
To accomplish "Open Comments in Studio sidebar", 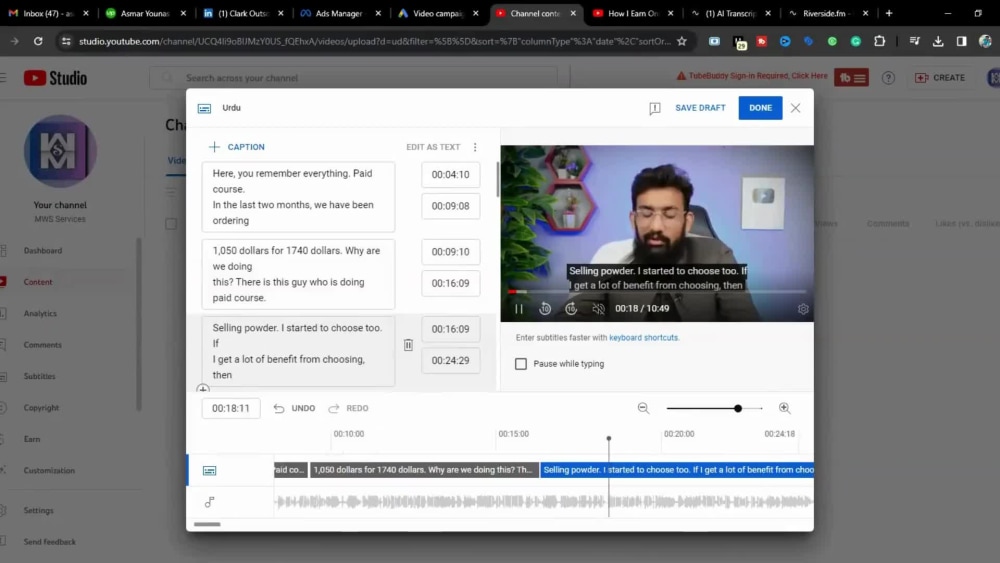I will (x=43, y=345).
